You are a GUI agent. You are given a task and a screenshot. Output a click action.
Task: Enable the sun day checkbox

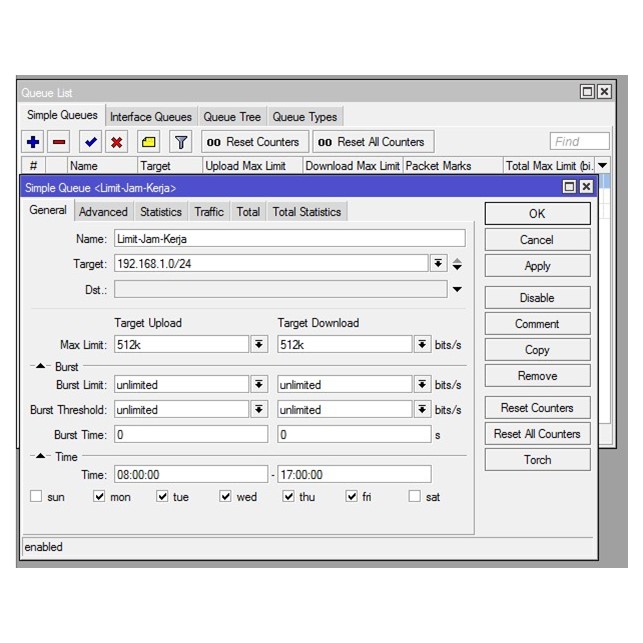pyautogui.click(x=36, y=497)
